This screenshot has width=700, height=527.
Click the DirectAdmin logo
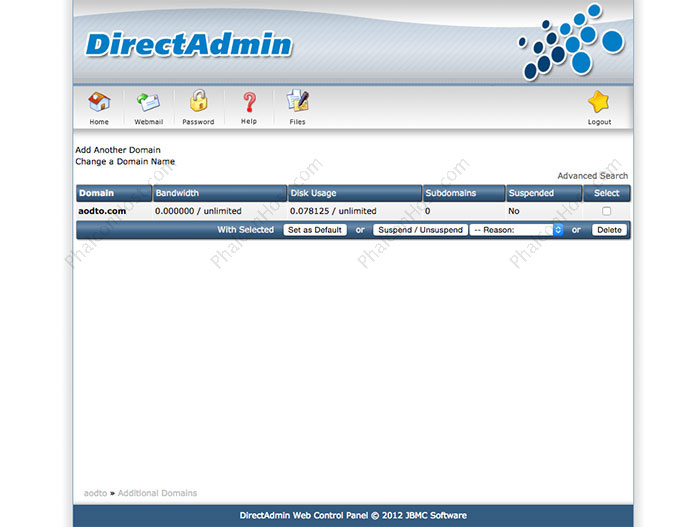point(189,45)
